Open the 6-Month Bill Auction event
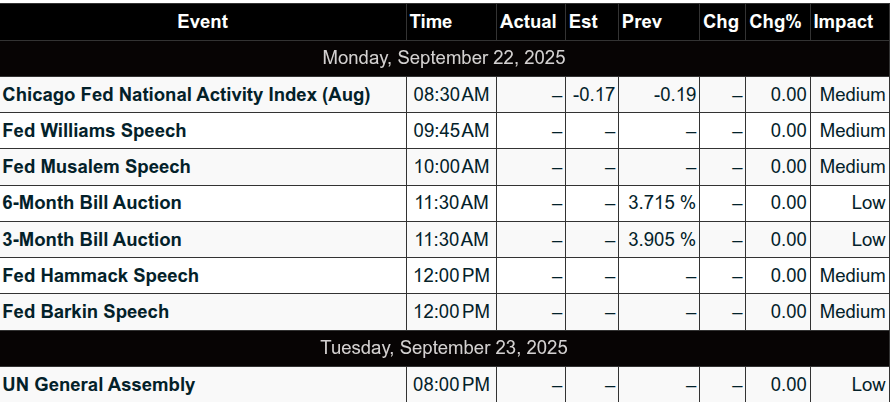The height and width of the screenshot is (402, 896). pos(93,203)
